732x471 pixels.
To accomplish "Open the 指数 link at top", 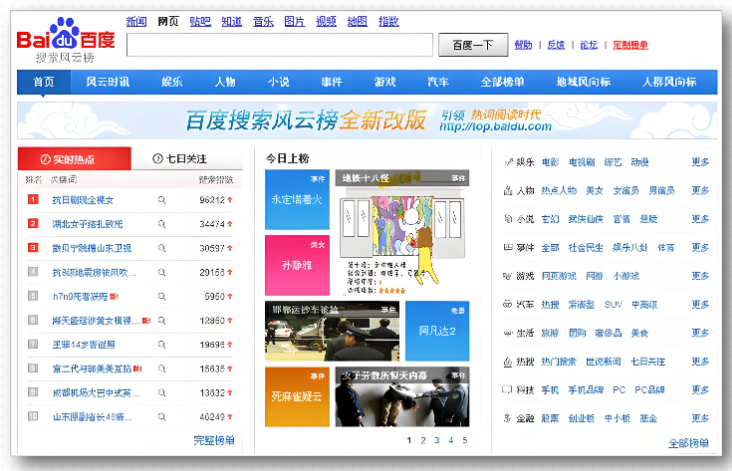I will [x=389, y=21].
